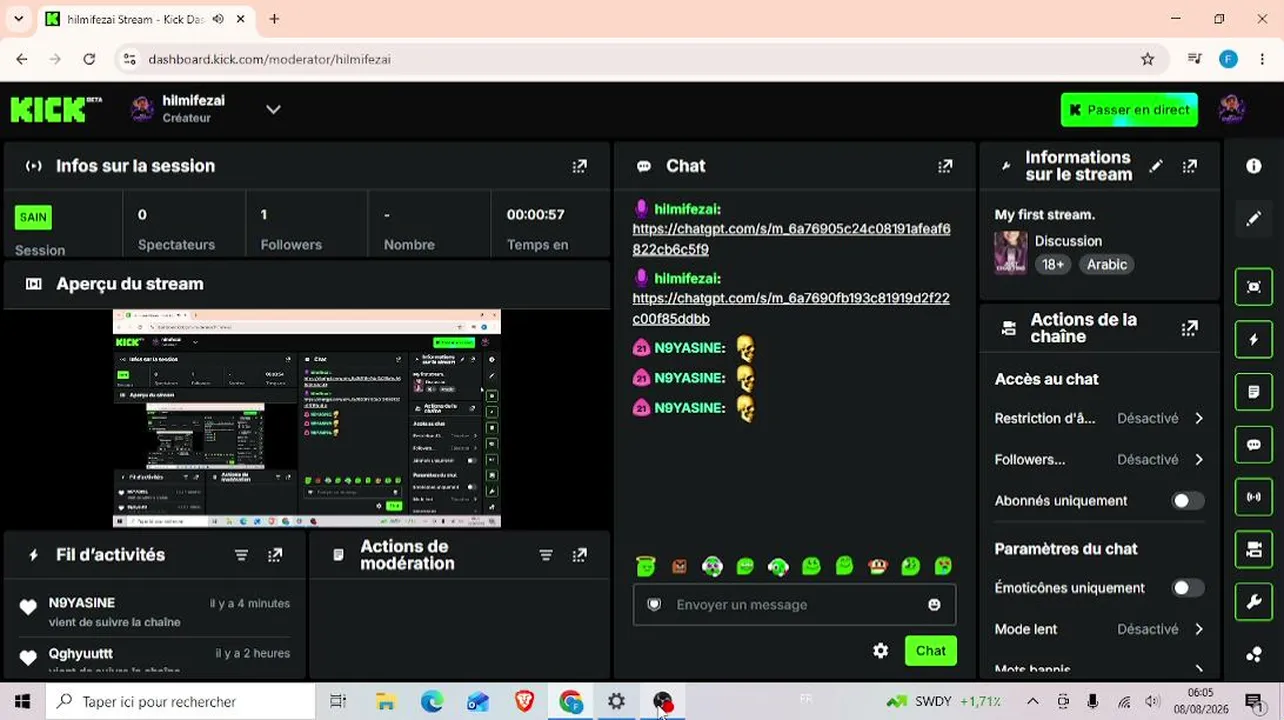This screenshot has height=720, width=1284.
Task: Toggle the channel actions camera sidebar icon
Action: [1254, 549]
